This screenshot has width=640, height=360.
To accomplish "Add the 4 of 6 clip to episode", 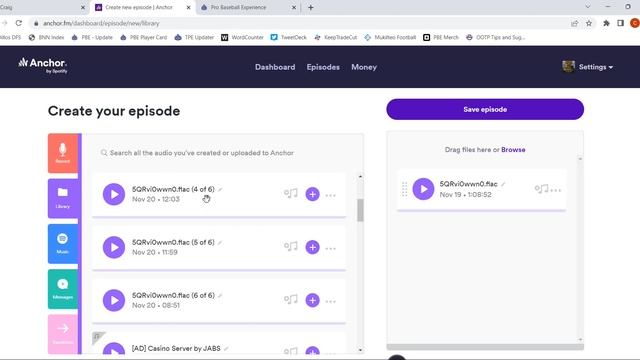I will click(x=313, y=194).
